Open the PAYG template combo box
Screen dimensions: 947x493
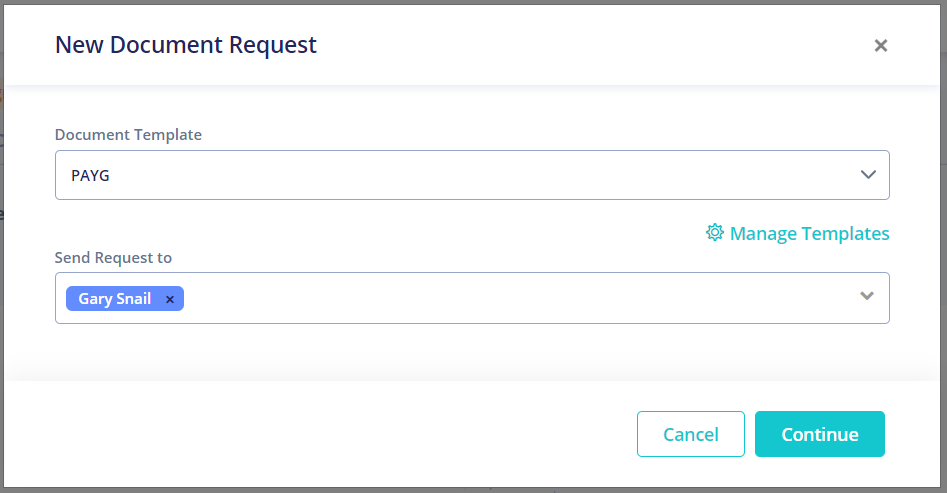pyautogui.click(x=472, y=175)
